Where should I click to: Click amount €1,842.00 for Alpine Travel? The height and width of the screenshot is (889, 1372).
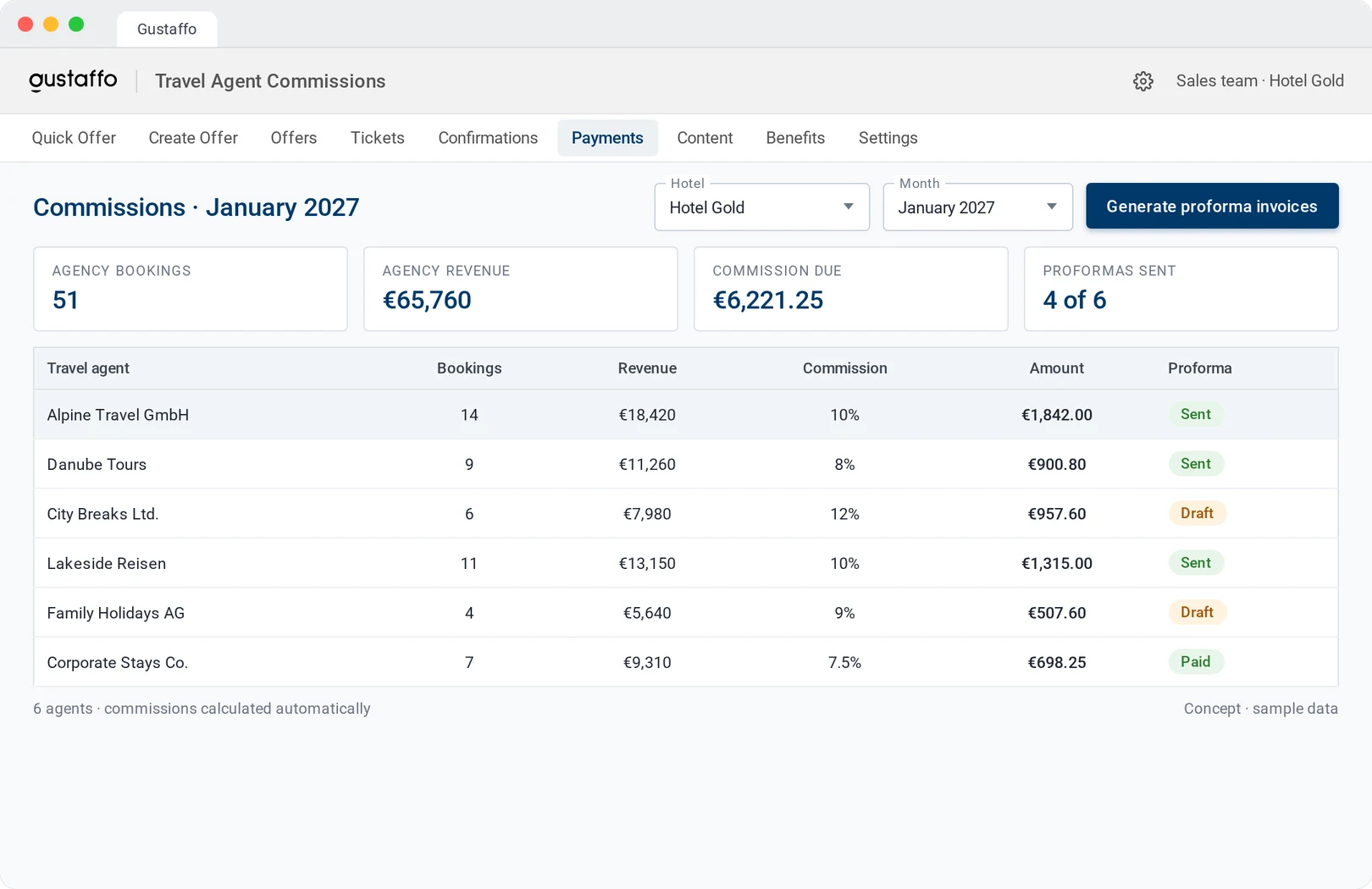1057,415
